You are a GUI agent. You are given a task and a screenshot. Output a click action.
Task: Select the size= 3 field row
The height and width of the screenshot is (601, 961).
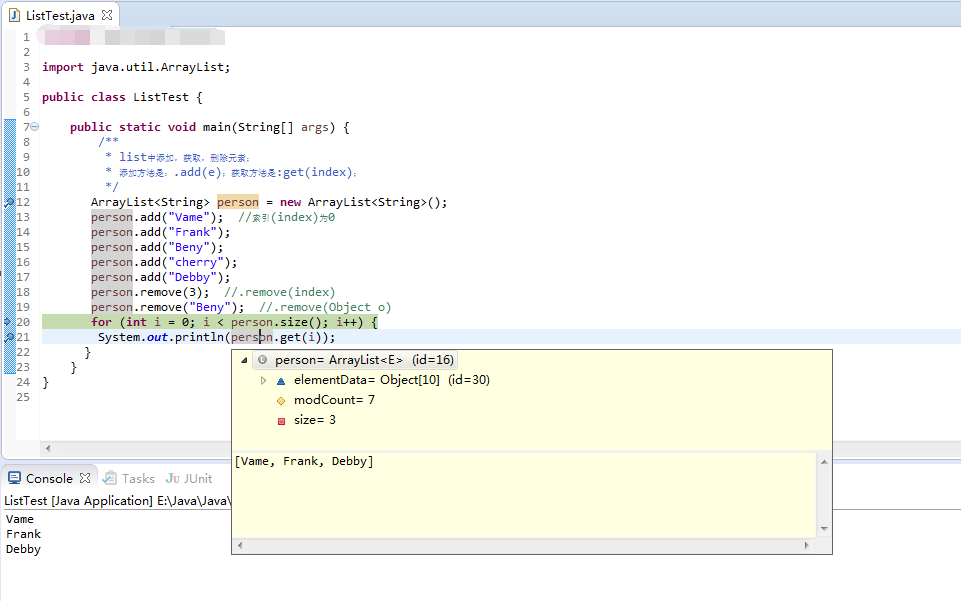pyautogui.click(x=314, y=420)
